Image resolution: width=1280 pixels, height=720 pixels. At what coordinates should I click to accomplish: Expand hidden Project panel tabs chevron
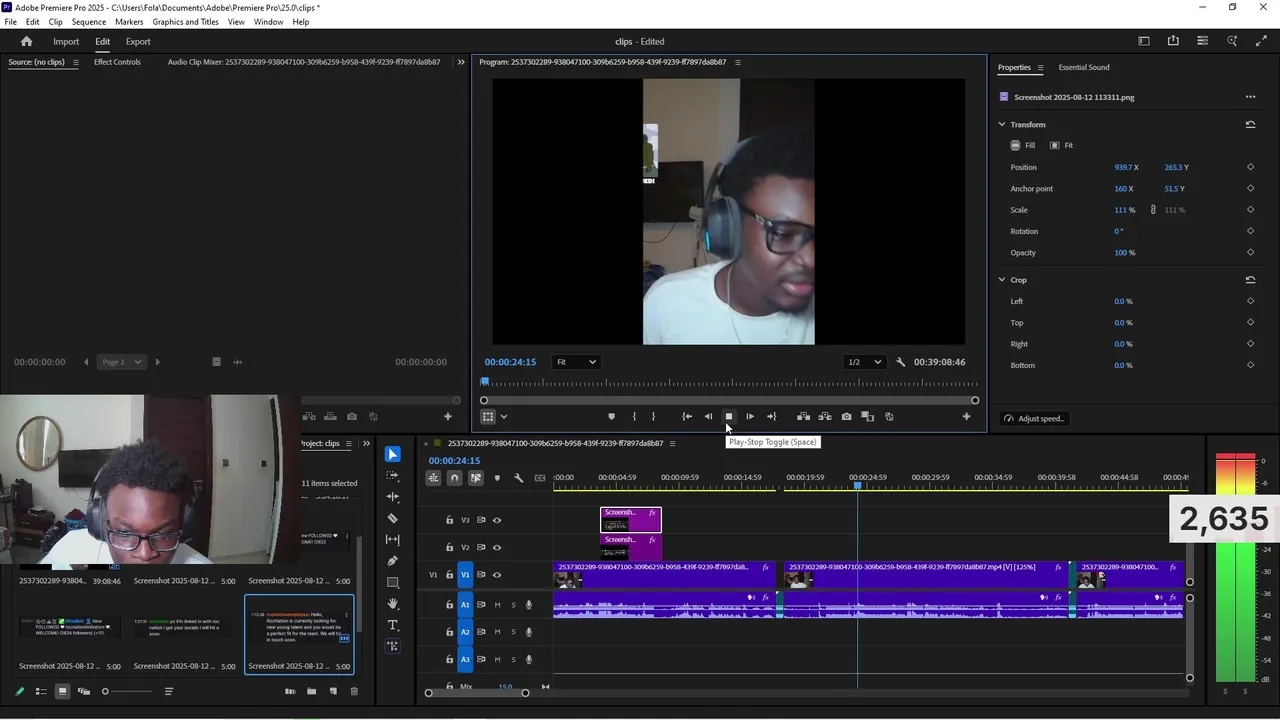point(366,443)
